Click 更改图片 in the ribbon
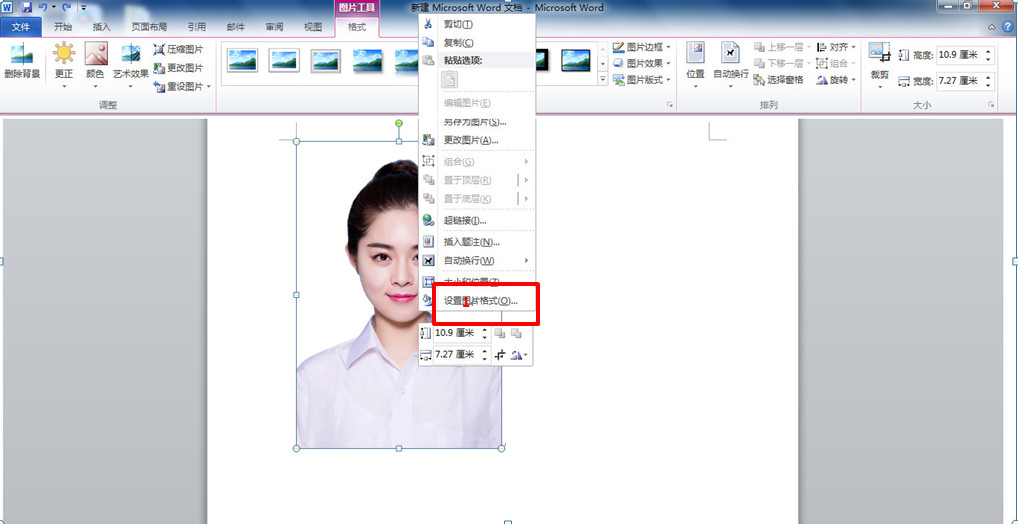The image size is (1018, 524). click(178, 68)
